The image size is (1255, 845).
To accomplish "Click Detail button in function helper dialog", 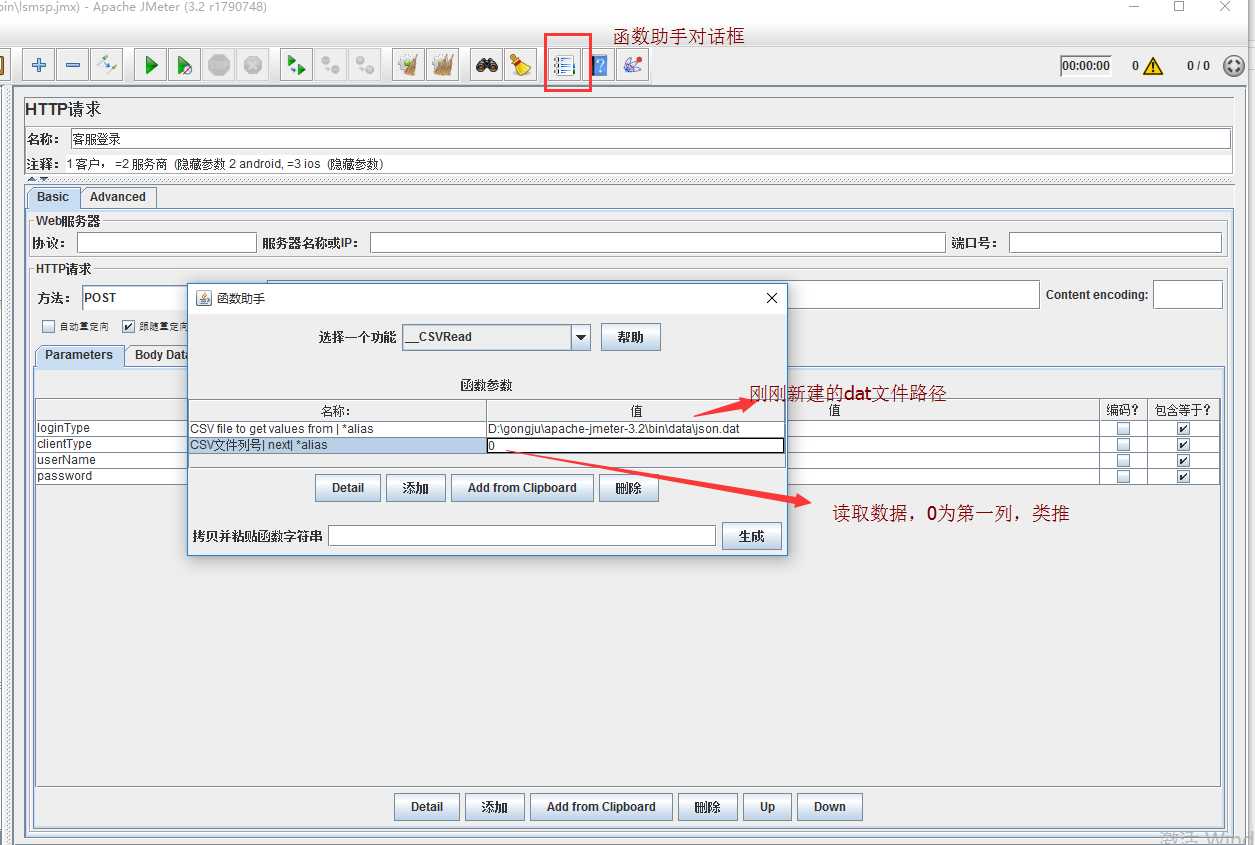I will tap(348, 488).
